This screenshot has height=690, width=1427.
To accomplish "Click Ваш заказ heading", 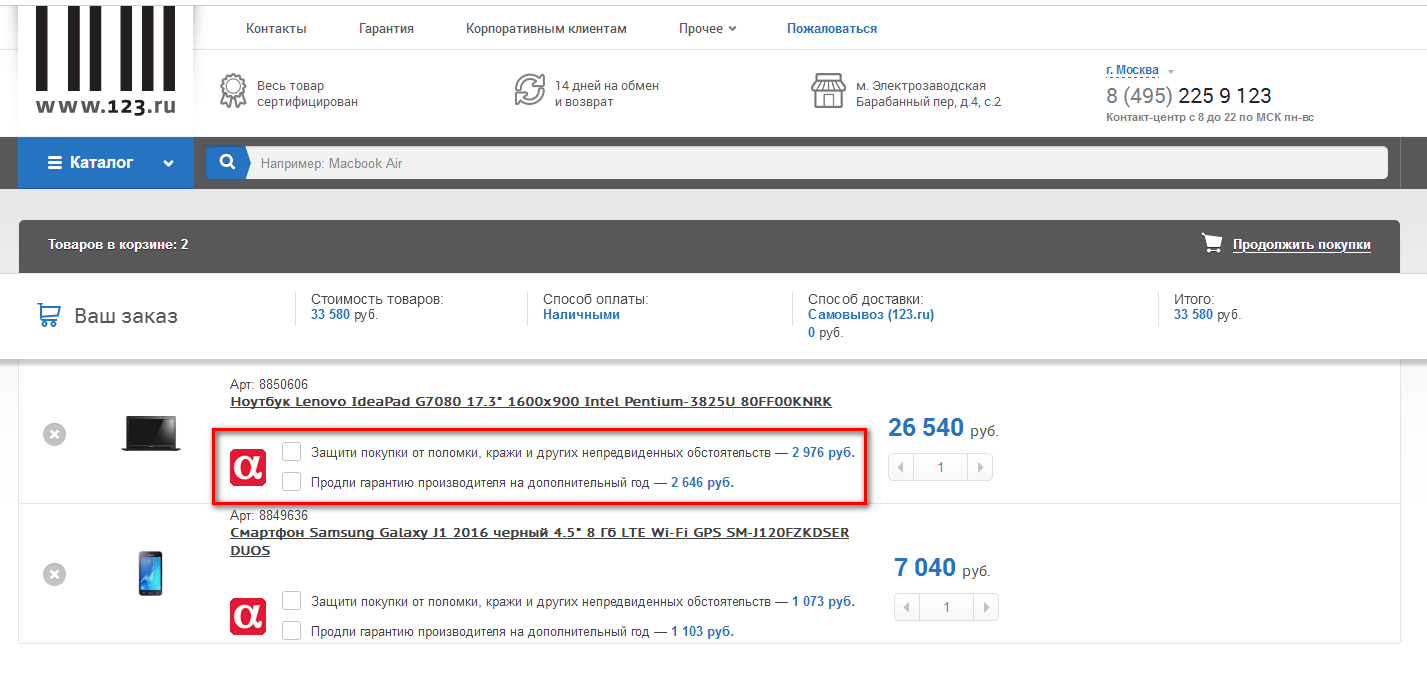I will [126, 316].
